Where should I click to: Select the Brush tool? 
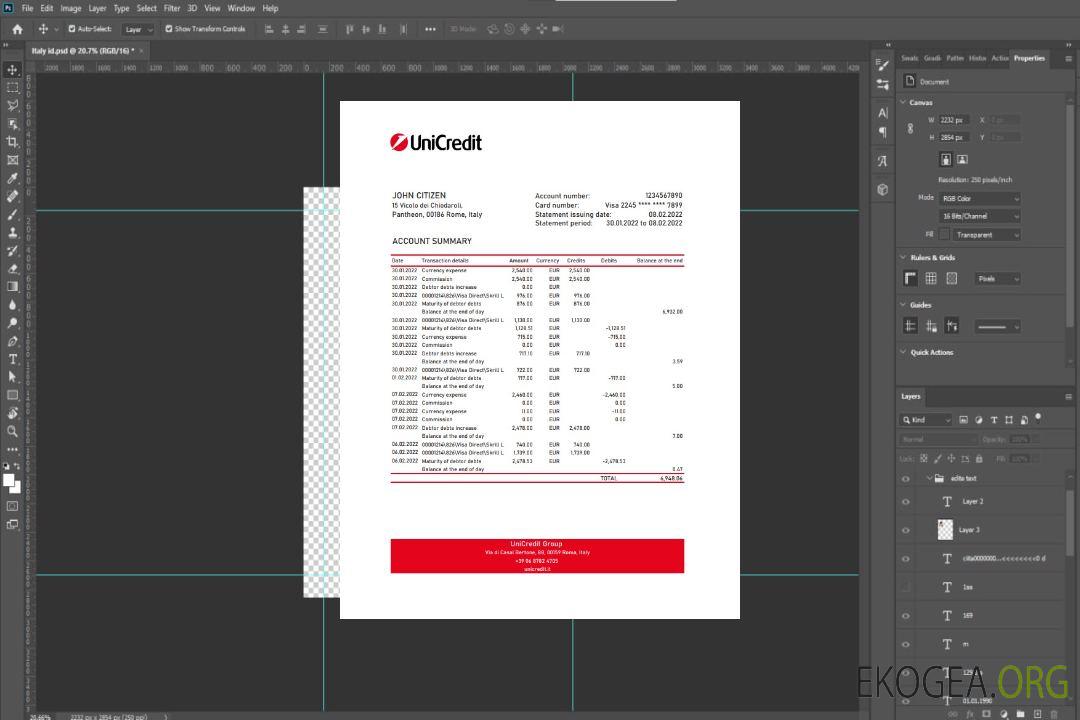(12, 214)
